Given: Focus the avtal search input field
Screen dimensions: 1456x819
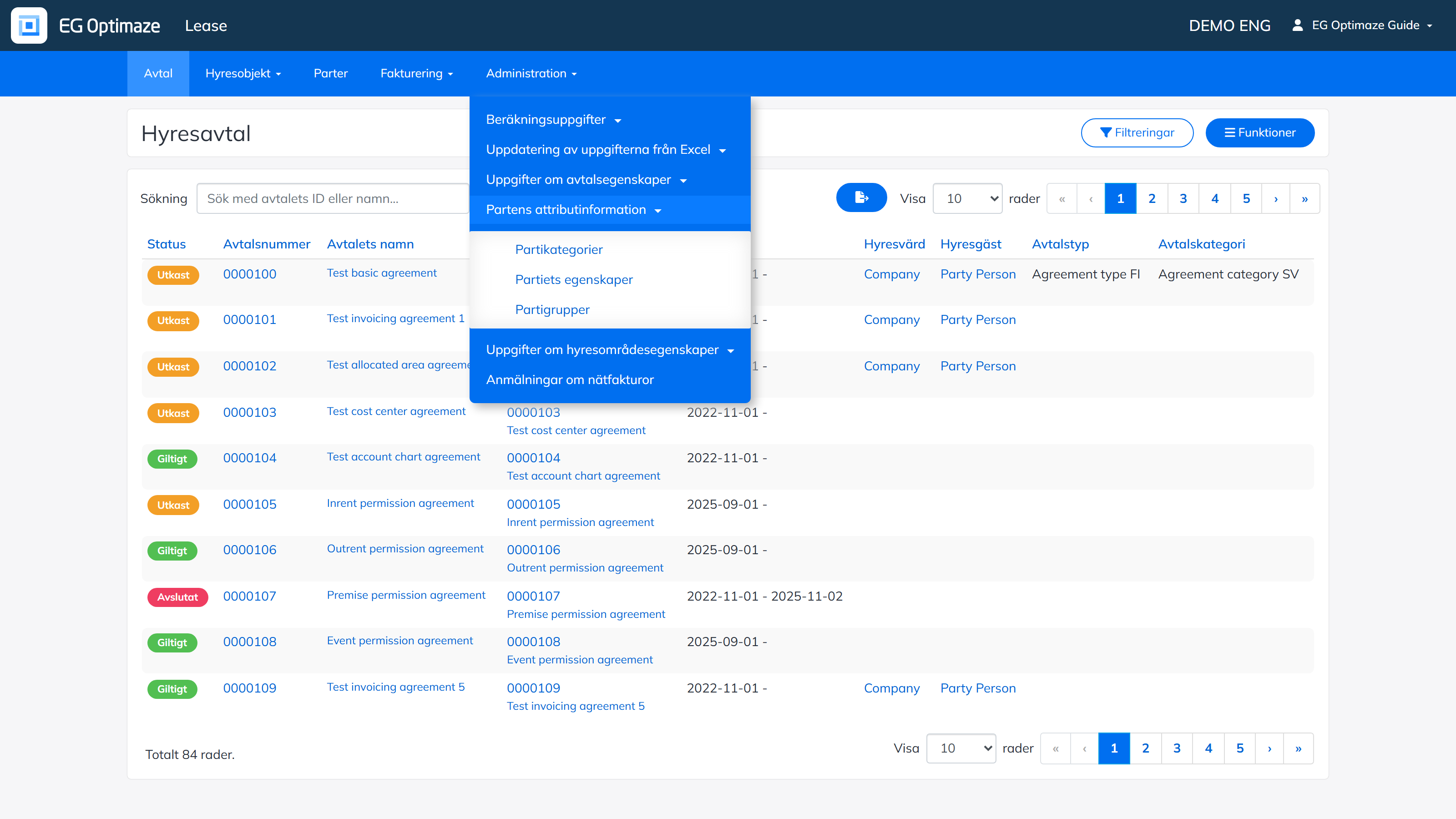Looking at the screenshot, I should (x=332, y=198).
